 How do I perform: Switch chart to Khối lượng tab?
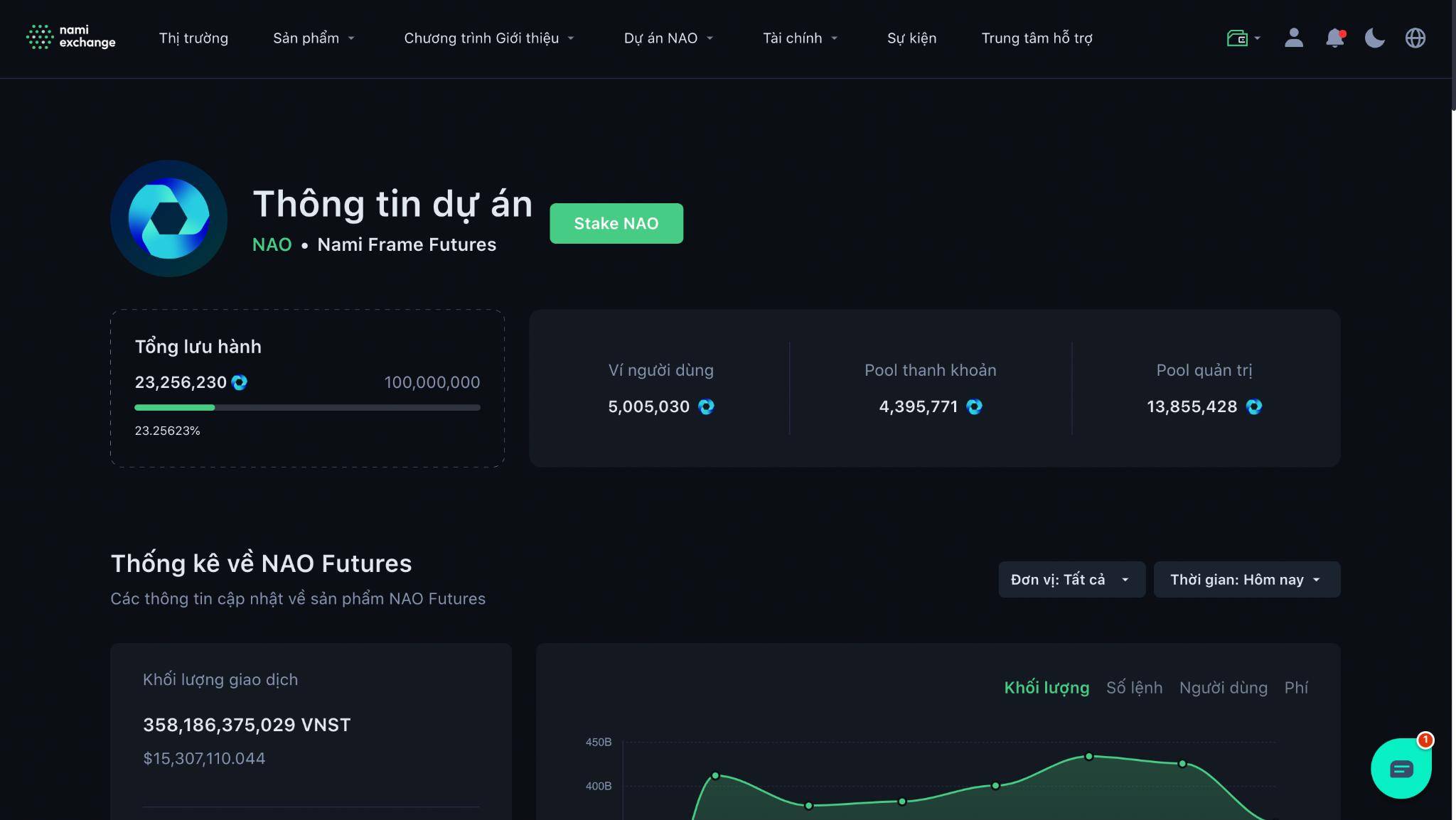[1046, 688]
